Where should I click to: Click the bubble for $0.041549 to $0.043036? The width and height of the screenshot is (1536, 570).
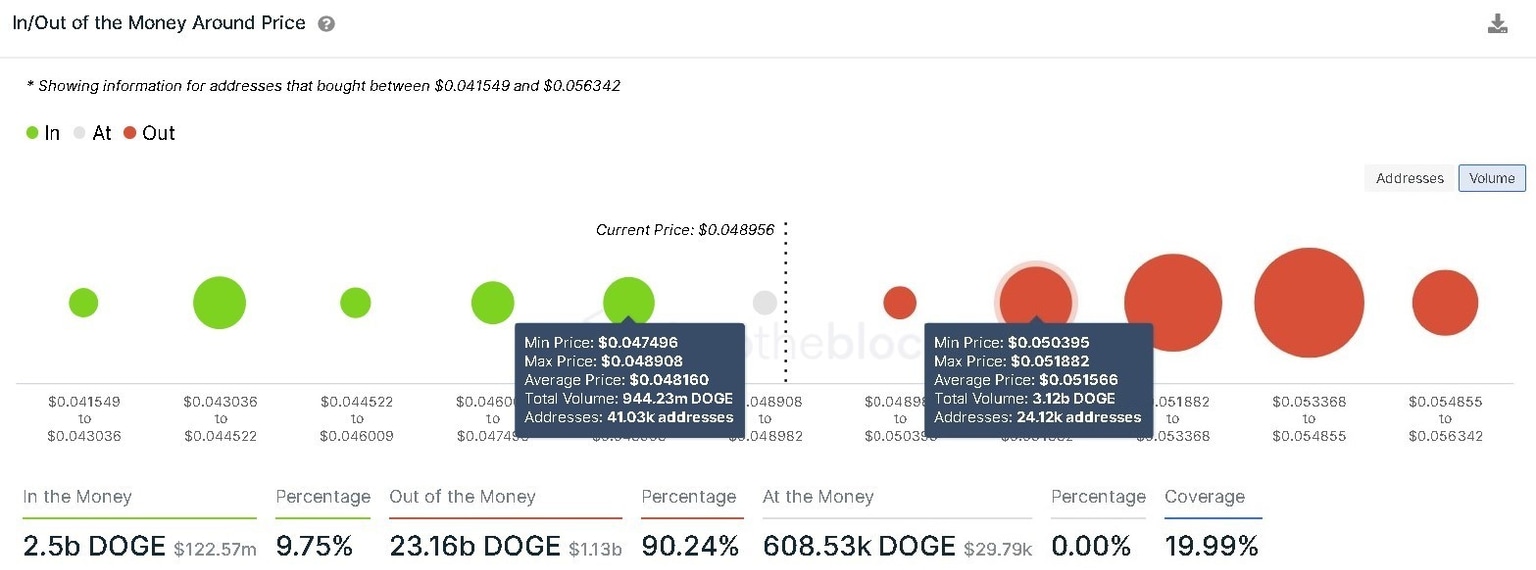84,302
